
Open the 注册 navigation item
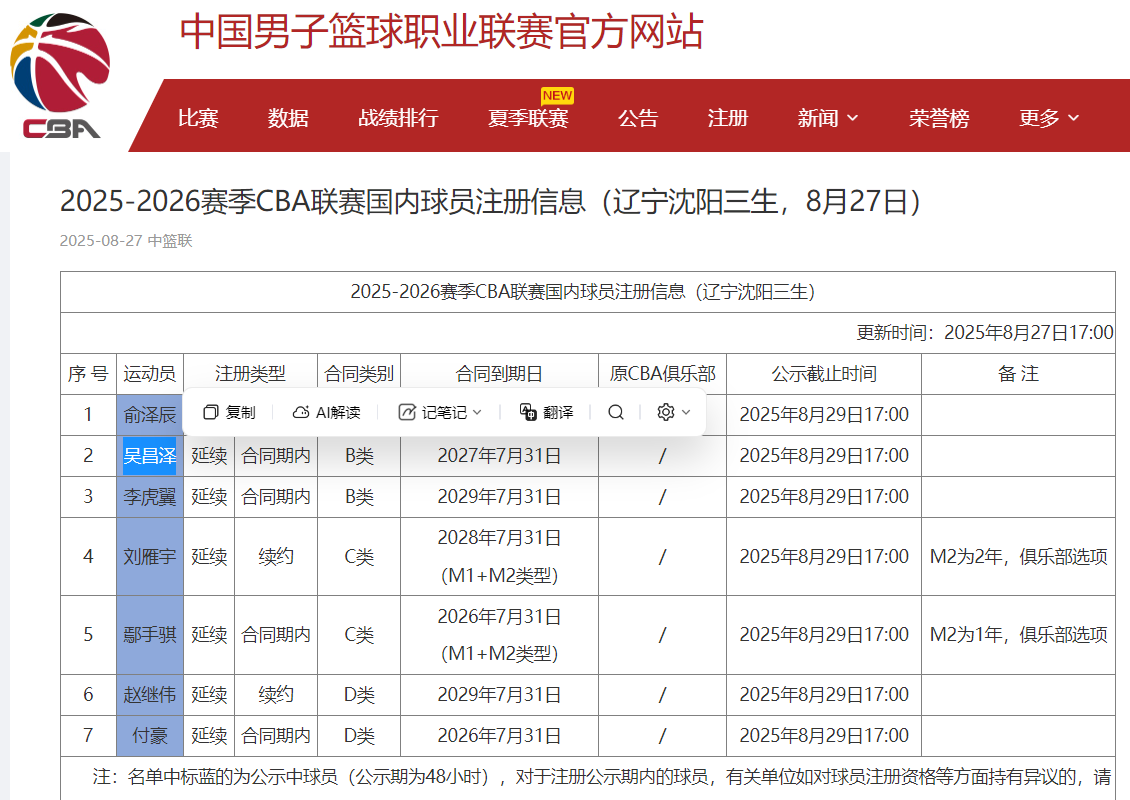(x=727, y=117)
